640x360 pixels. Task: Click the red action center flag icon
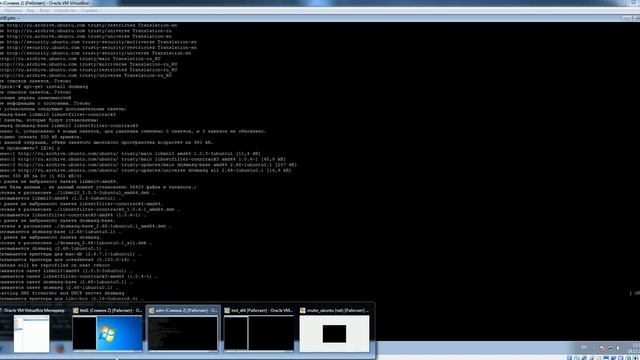pyautogui.click(x=602, y=348)
